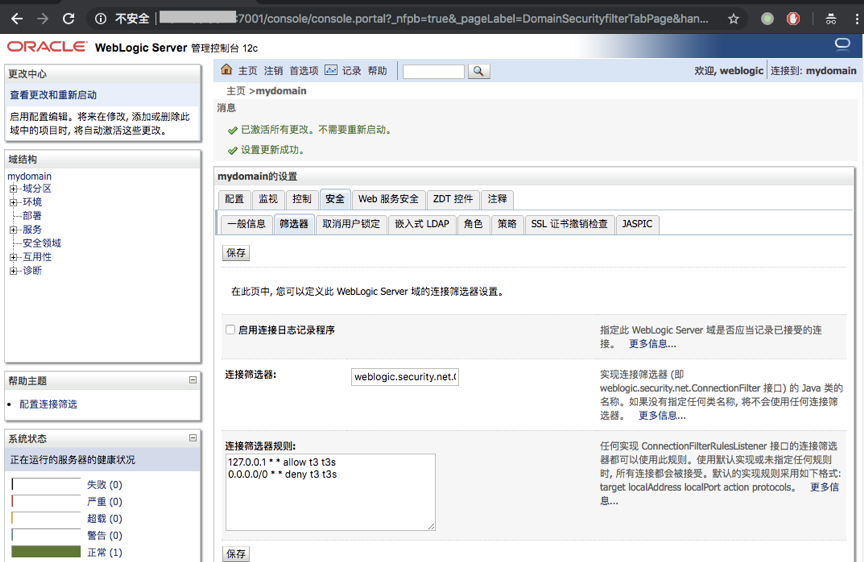Click the 严重 (0) health status link
The width and height of the screenshot is (864, 562).
105,502
